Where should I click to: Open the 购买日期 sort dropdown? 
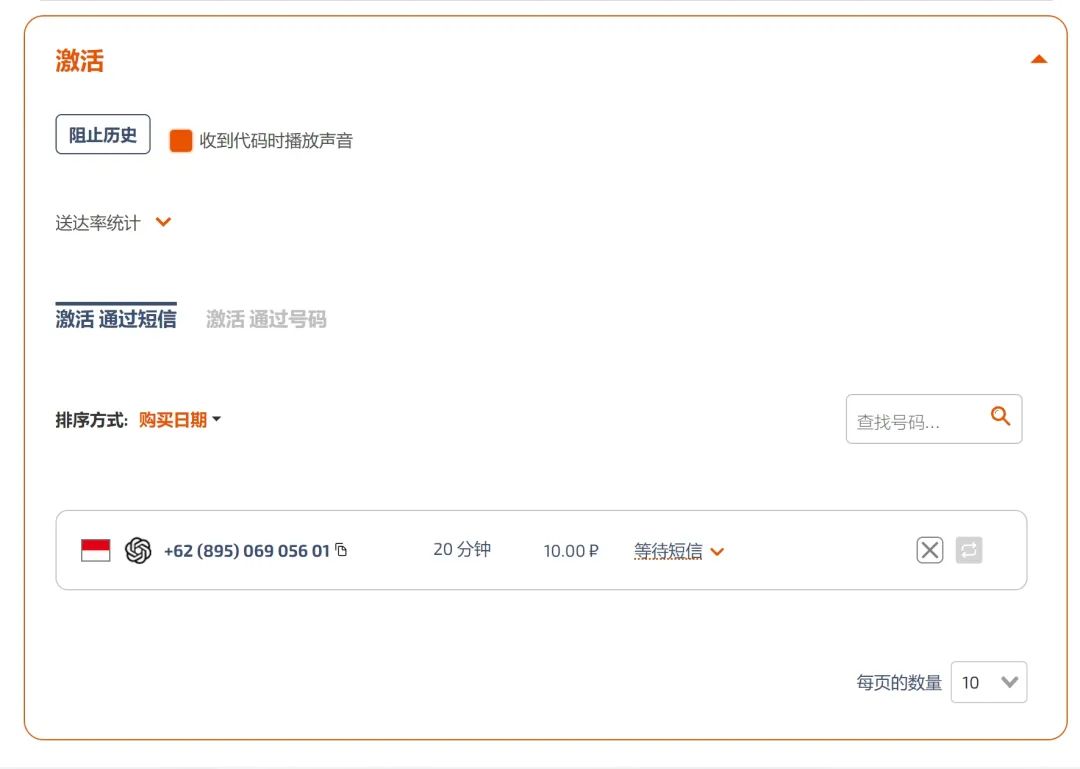179,420
